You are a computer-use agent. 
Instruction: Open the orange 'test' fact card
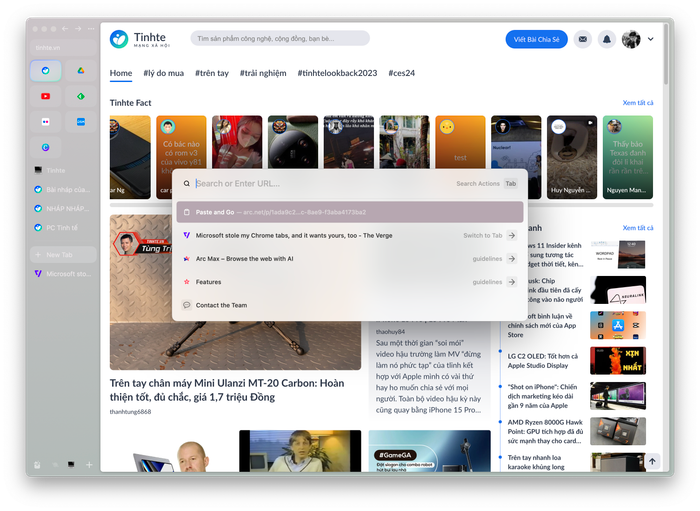click(x=460, y=142)
